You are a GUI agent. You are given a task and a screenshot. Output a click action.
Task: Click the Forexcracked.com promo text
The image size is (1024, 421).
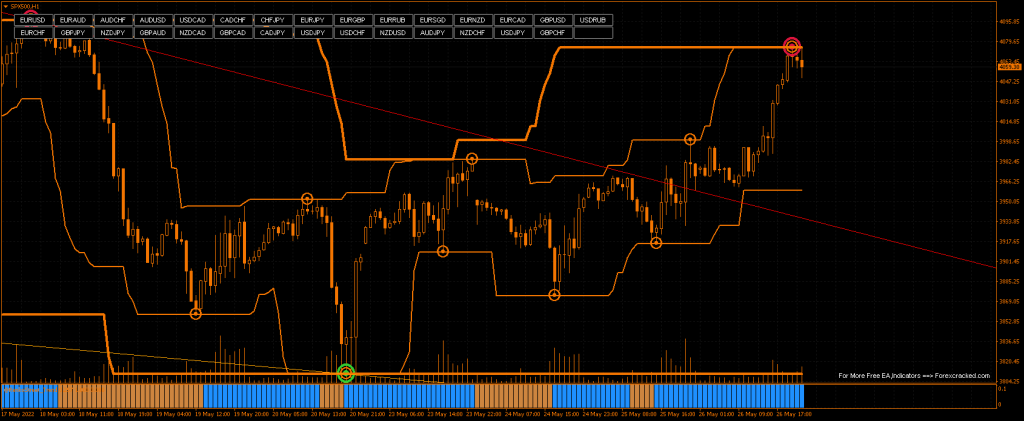click(x=913, y=376)
